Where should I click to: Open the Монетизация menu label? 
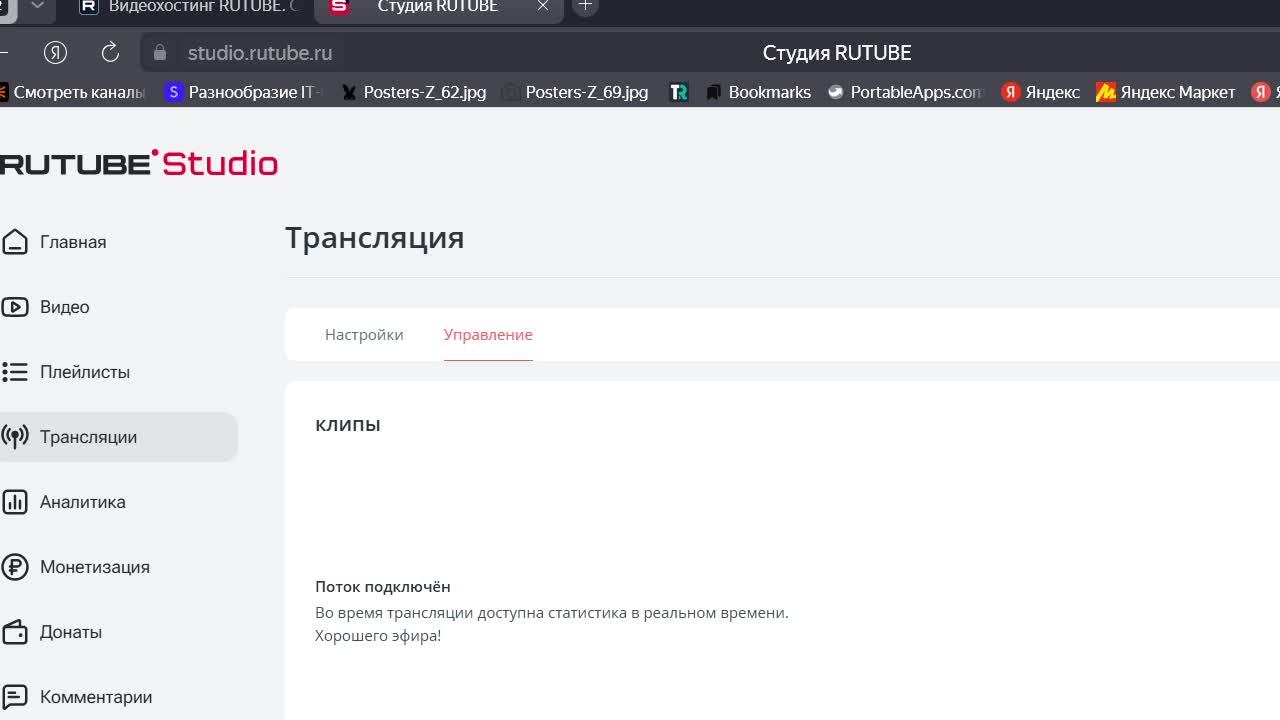tap(95, 567)
